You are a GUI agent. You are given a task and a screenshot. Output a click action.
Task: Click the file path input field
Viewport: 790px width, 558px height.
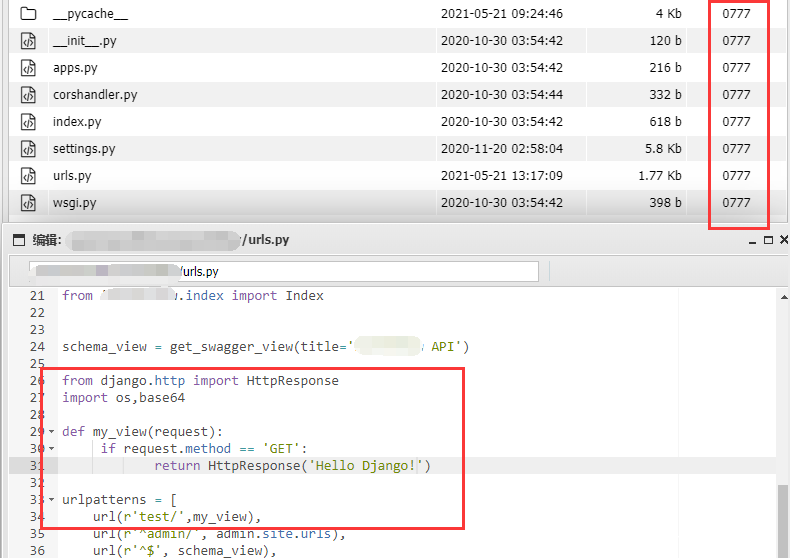pyautogui.click(x=284, y=272)
